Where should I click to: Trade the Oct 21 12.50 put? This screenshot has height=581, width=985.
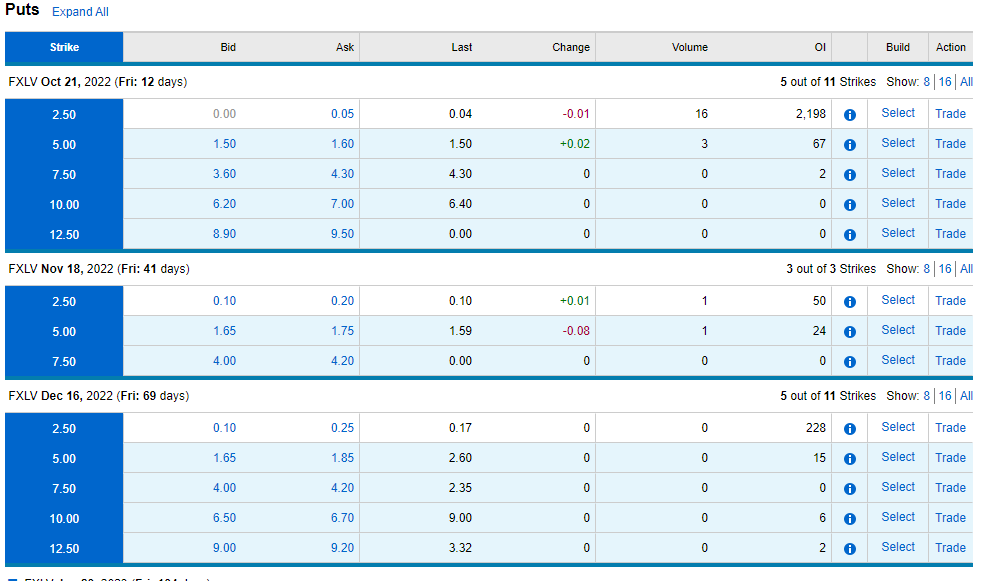(x=950, y=234)
